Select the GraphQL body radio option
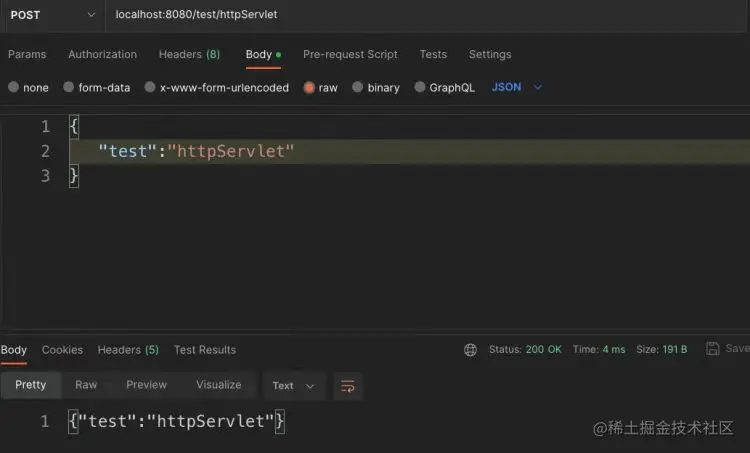This screenshot has height=453, width=750. tap(419, 87)
